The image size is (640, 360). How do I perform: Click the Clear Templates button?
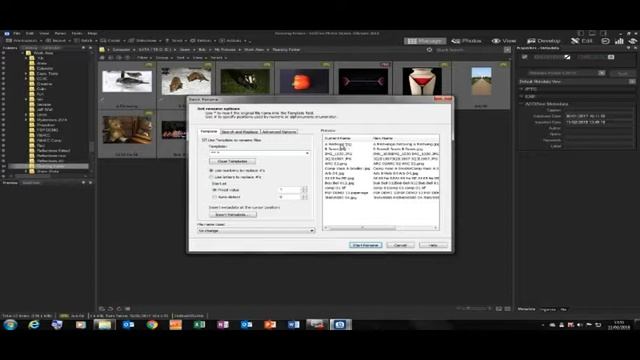[x=232, y=161]
